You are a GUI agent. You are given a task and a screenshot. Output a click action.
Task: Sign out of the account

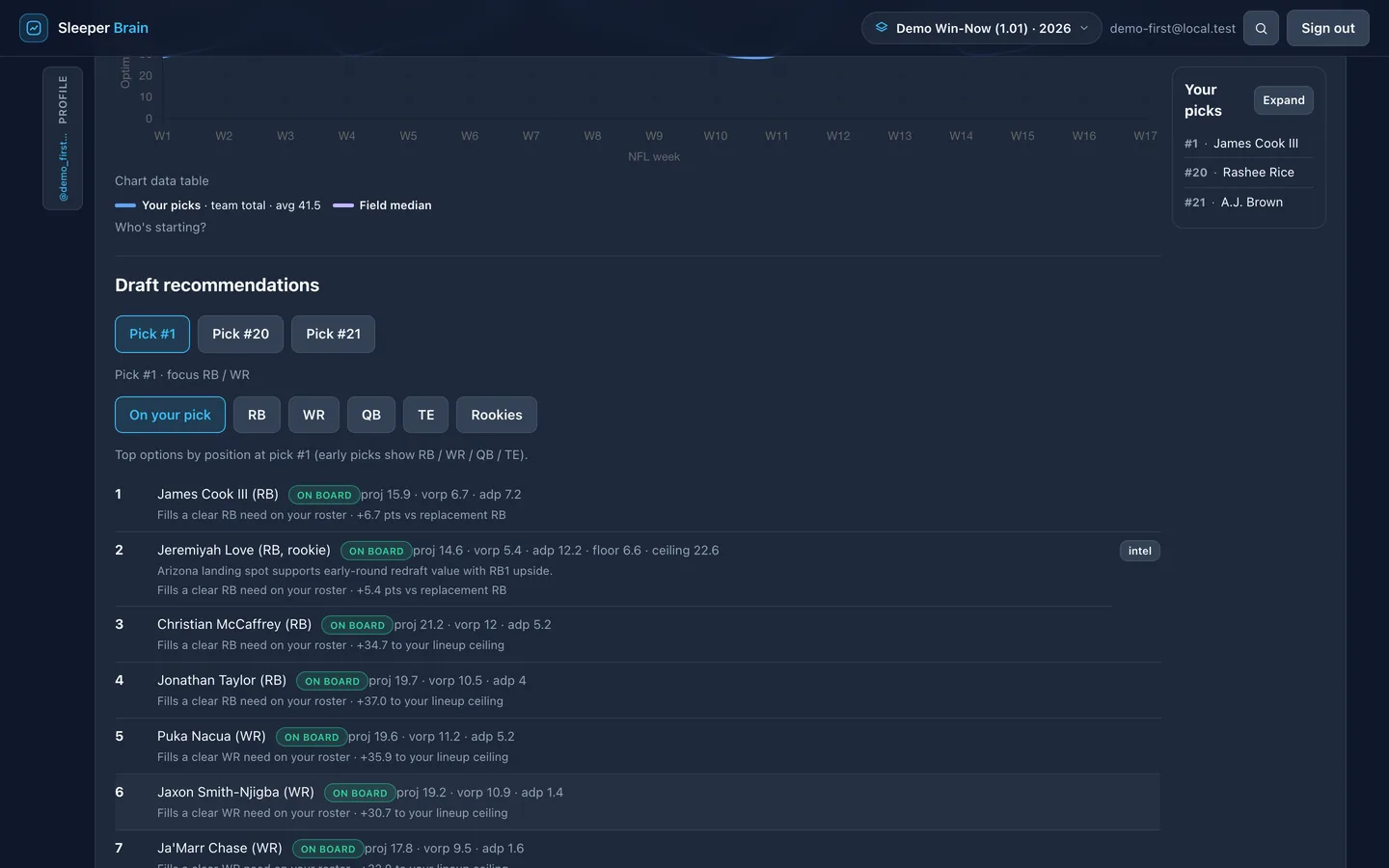pyautogui.click(x=1328, y=28)
